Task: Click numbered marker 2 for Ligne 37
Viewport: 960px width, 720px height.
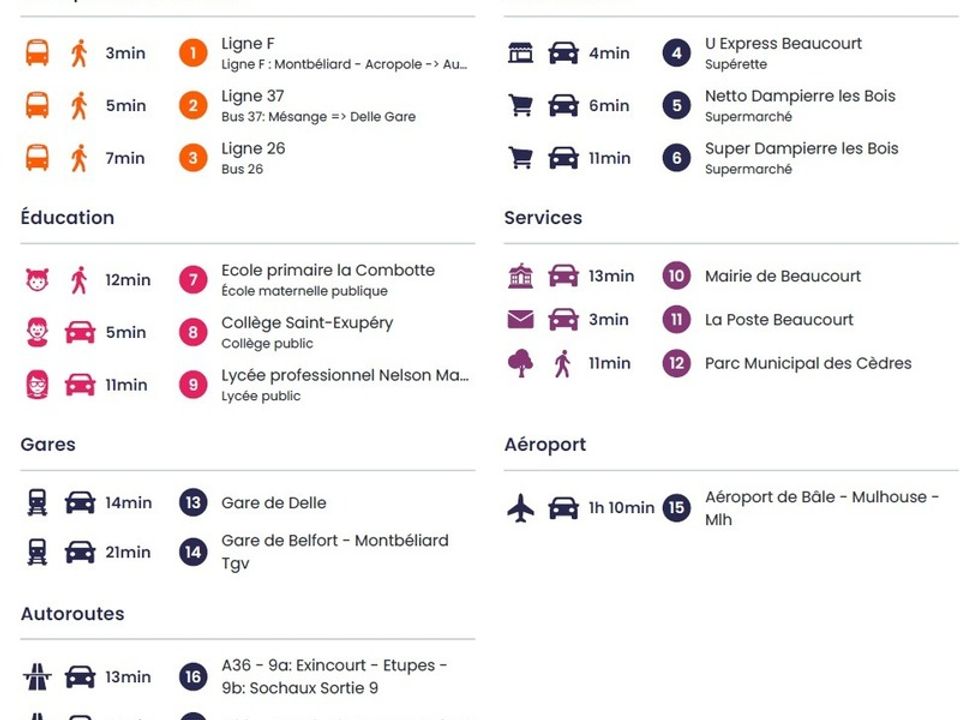Action: click(193, 105)
